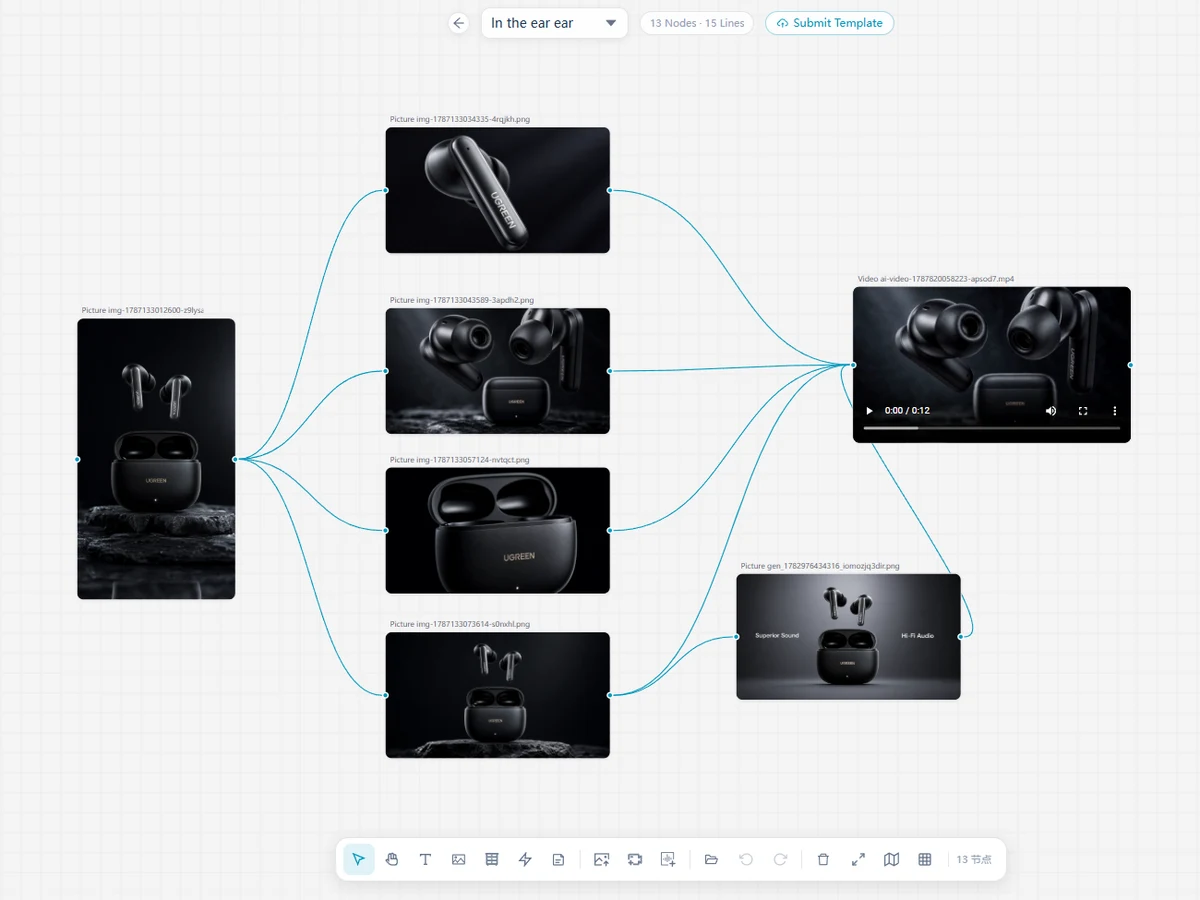
Task: Click output port of open case picture
Action: point(610,530)
